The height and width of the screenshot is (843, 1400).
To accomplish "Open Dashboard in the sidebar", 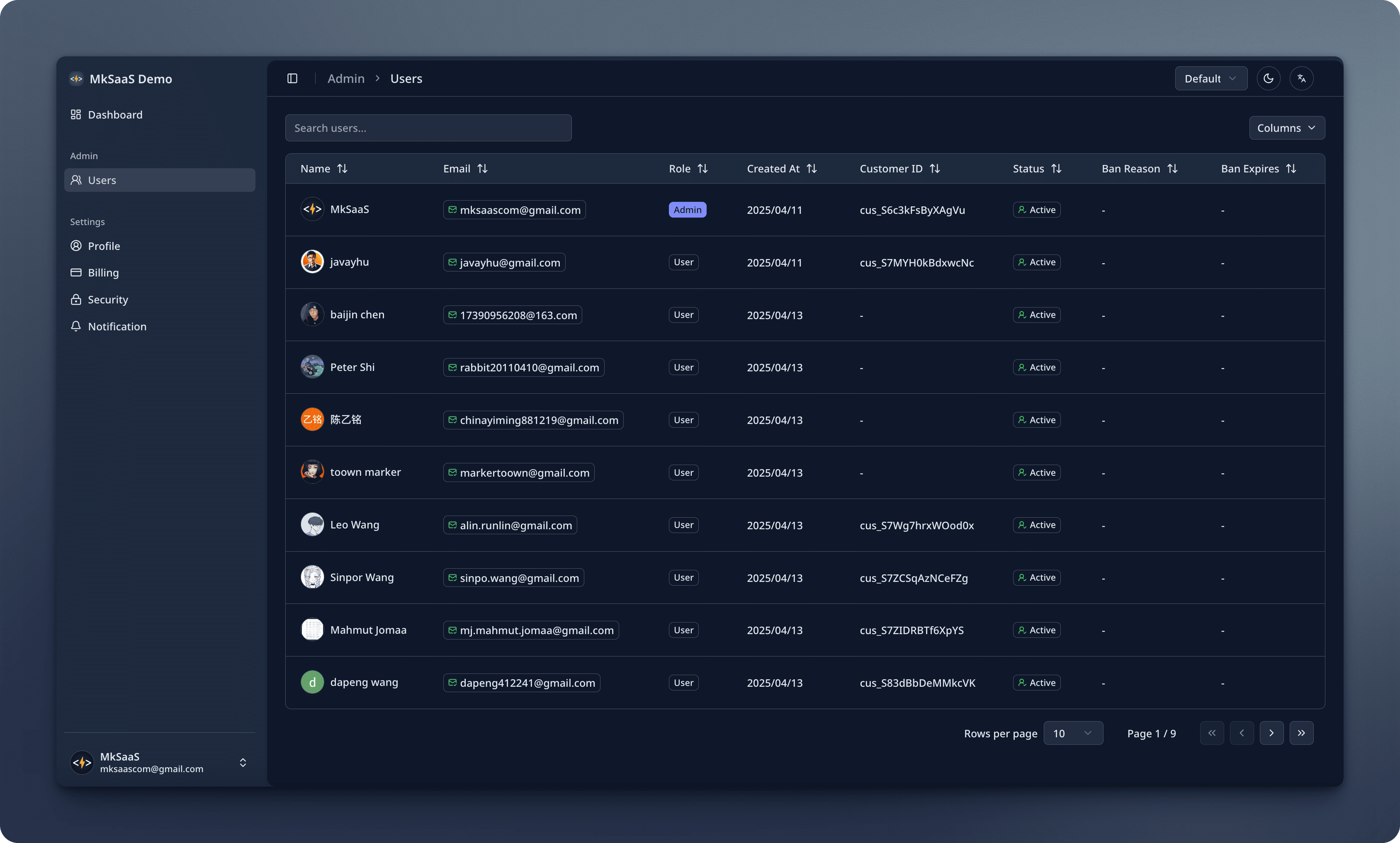I will tap(115, 115).
